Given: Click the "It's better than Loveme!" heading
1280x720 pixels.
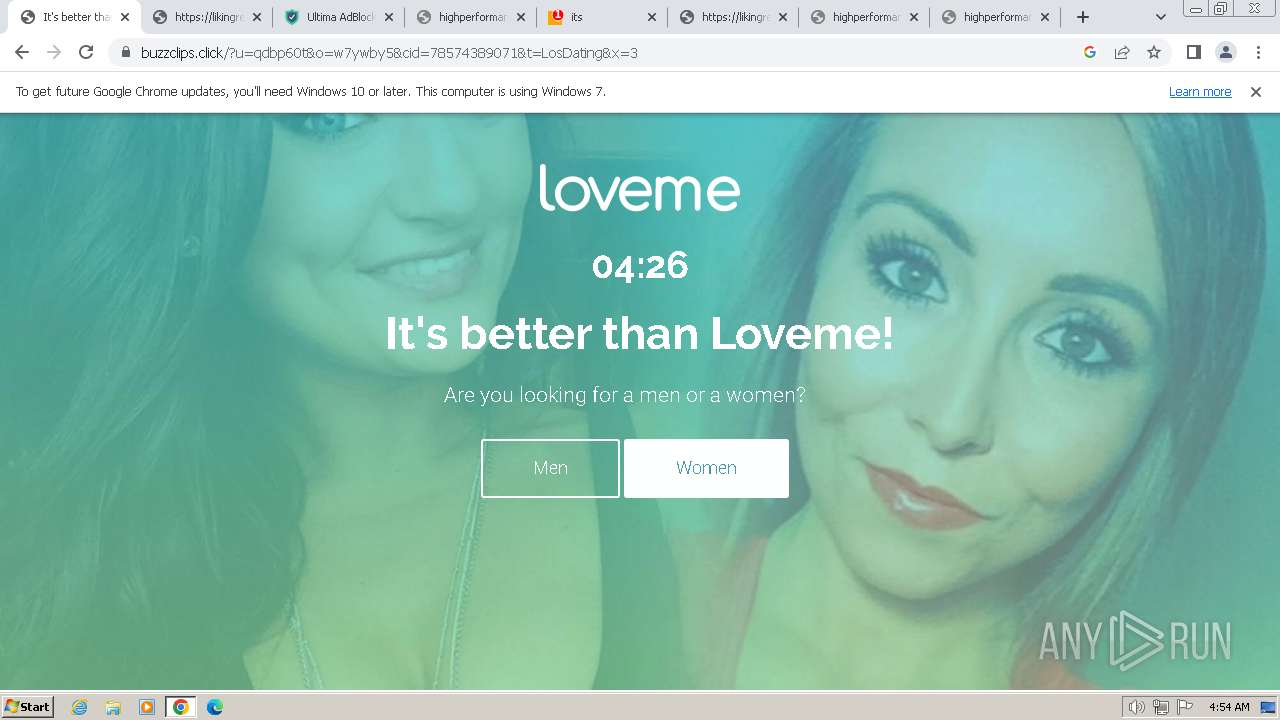Looking at the screenshot, I should (639, 333).
